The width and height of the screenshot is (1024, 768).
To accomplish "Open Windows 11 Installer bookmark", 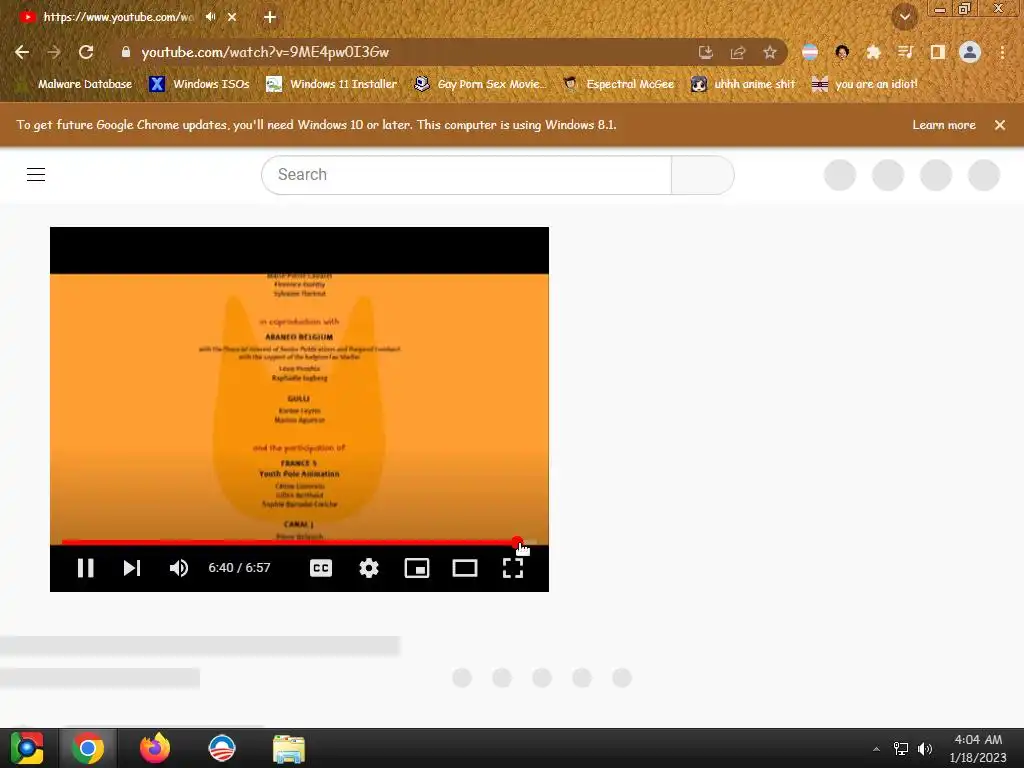I will (332, 84).
